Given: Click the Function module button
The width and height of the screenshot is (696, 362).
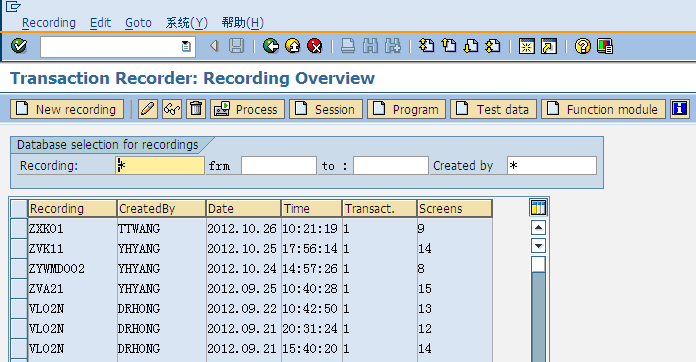Looking at the screenshot, I should (x=603, y=109).
